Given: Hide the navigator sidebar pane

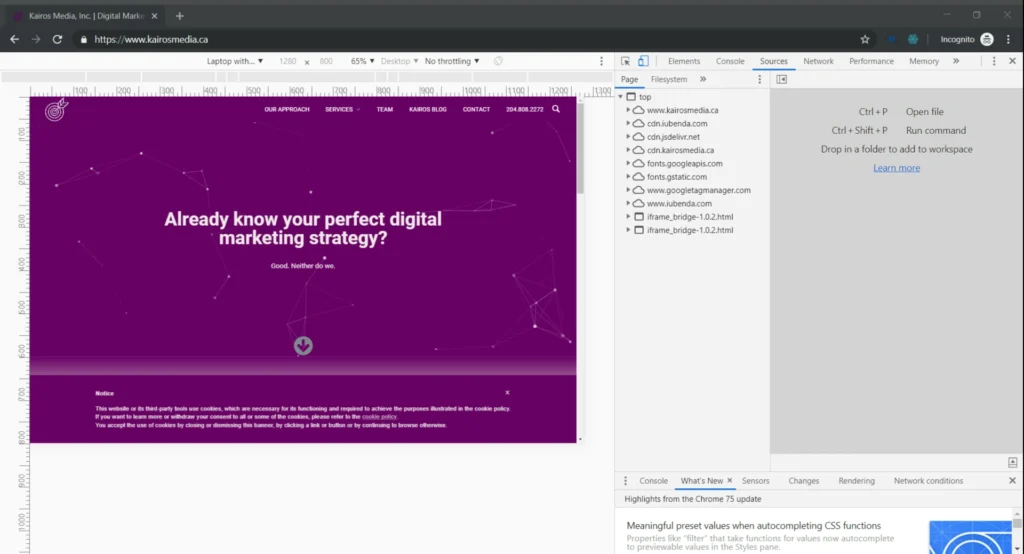Looking at the screenshot, I should (782, 79).
